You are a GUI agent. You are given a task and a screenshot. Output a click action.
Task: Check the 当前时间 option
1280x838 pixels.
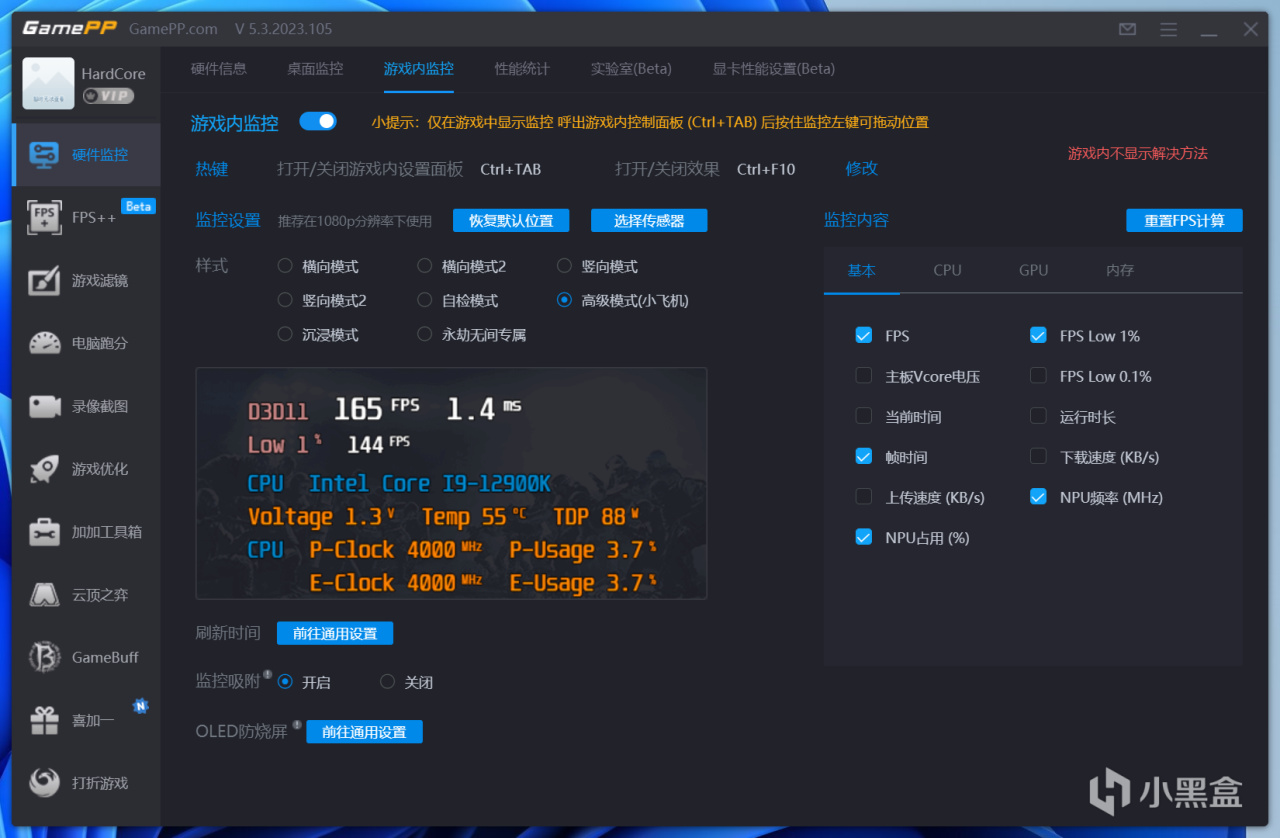(864, 416)
